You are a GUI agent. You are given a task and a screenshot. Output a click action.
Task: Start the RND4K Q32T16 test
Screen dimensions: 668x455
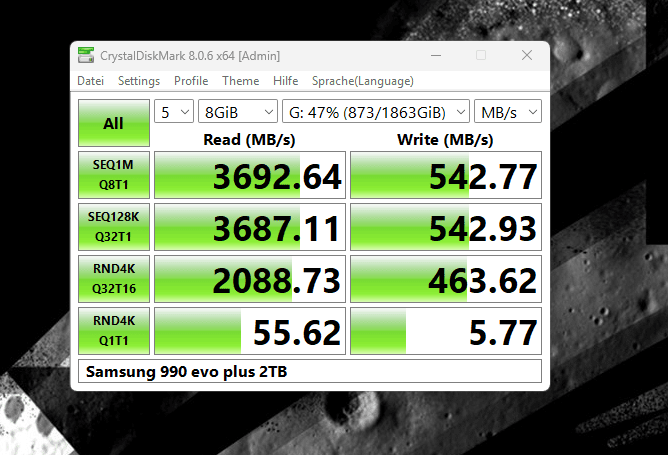(x=114, y=279)
